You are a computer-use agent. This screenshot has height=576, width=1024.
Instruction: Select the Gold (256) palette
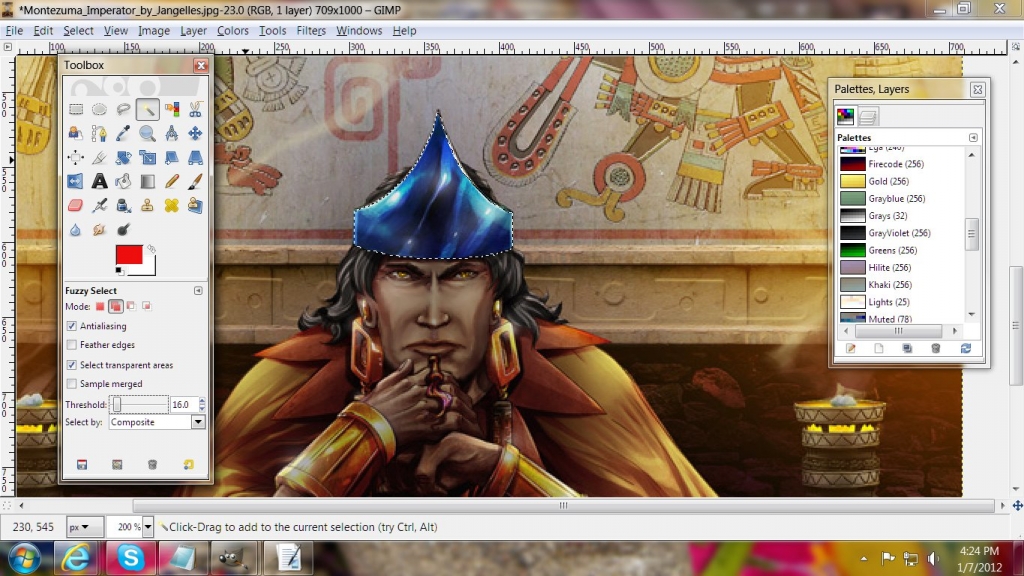[x=888, y=181]
